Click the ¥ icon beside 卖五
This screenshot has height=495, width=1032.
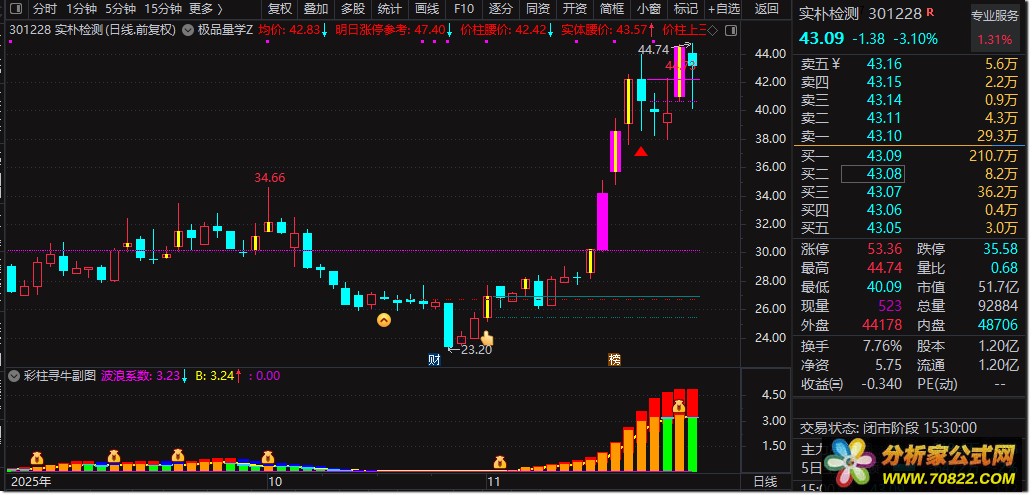pos(836,64)
